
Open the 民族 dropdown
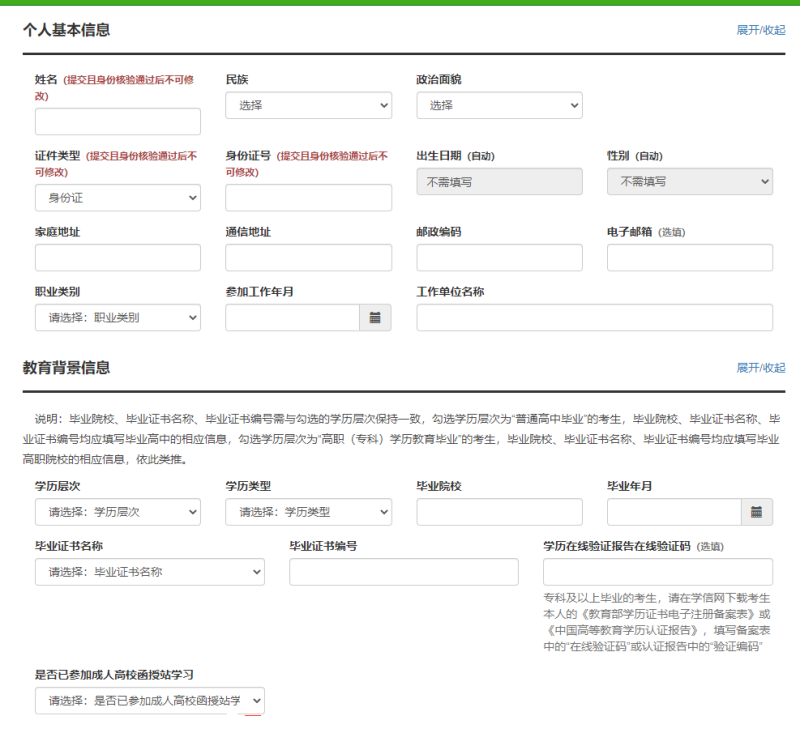coord(308,105)
